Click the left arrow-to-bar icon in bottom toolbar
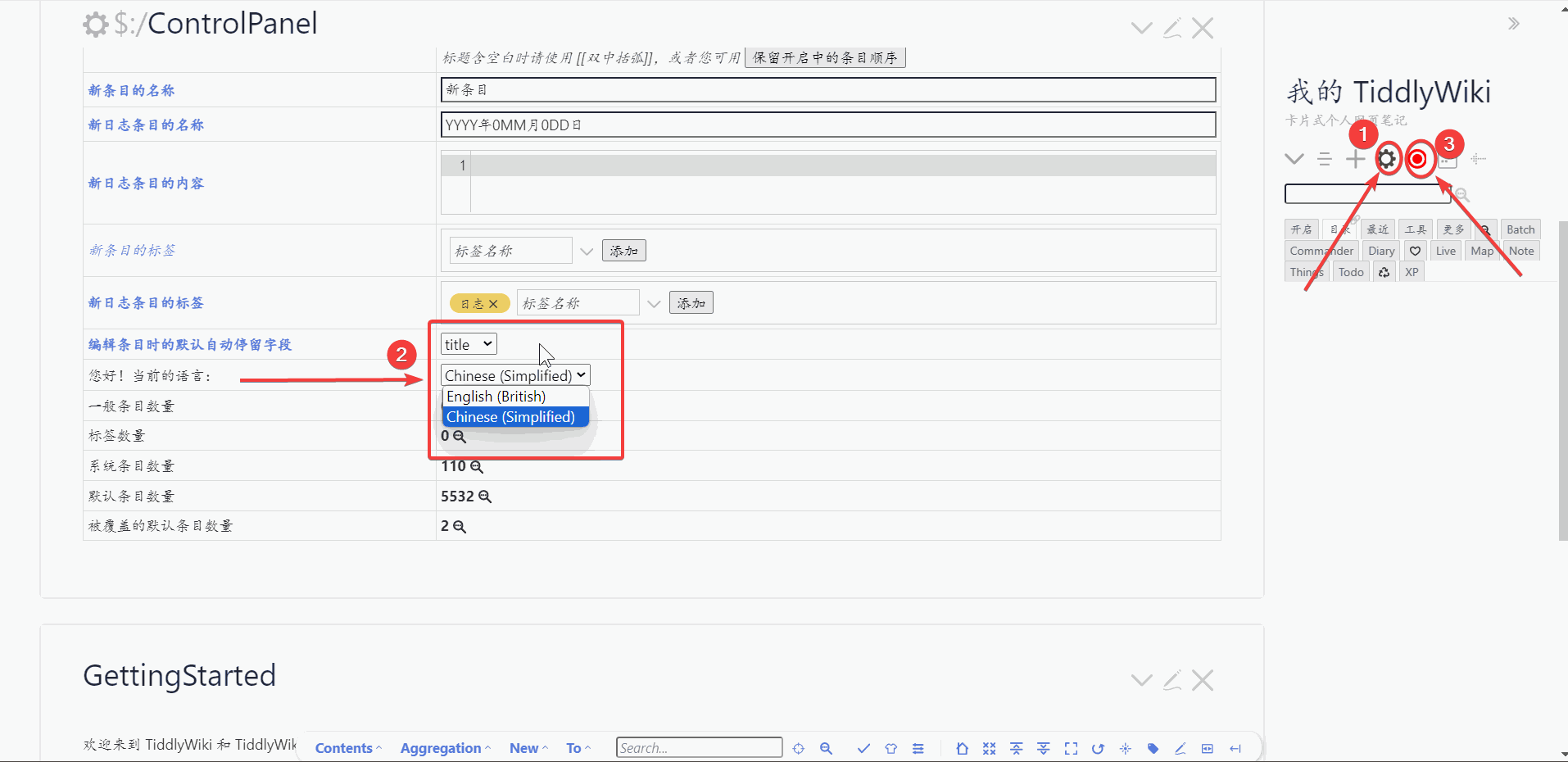1568x762 pixels. click(1235, 748)
